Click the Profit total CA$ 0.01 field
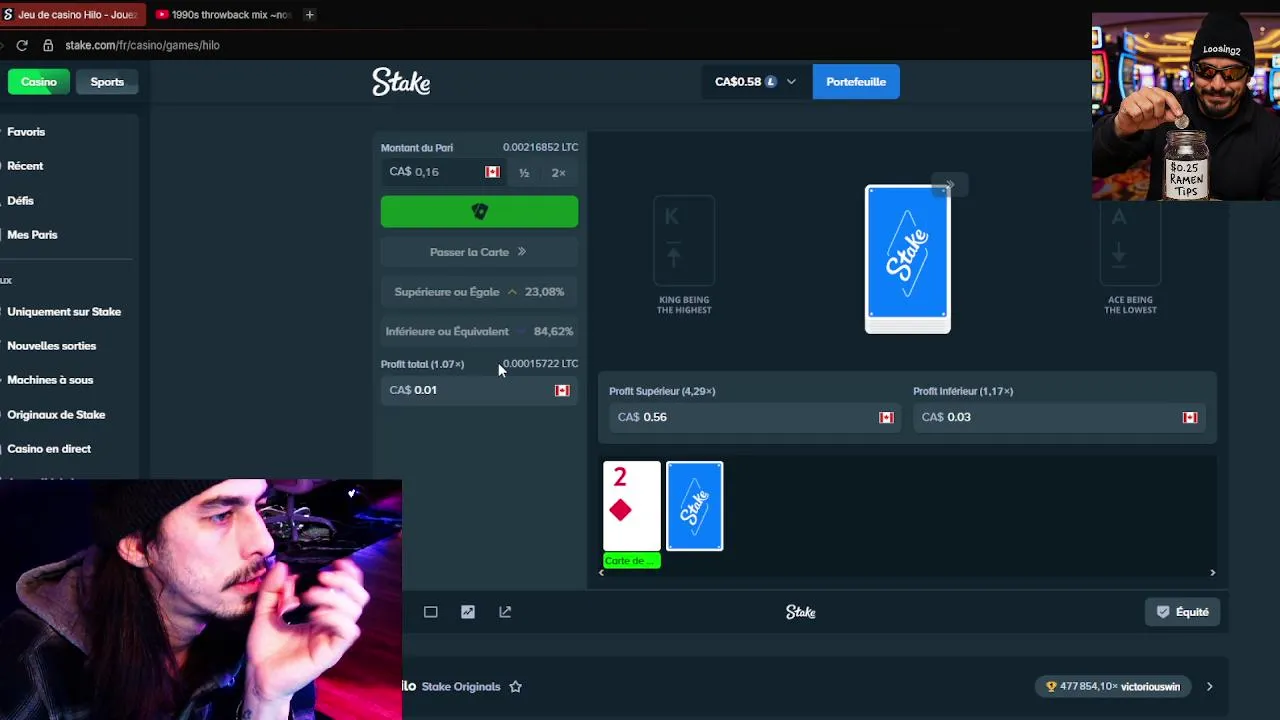 tap(479, 390)
